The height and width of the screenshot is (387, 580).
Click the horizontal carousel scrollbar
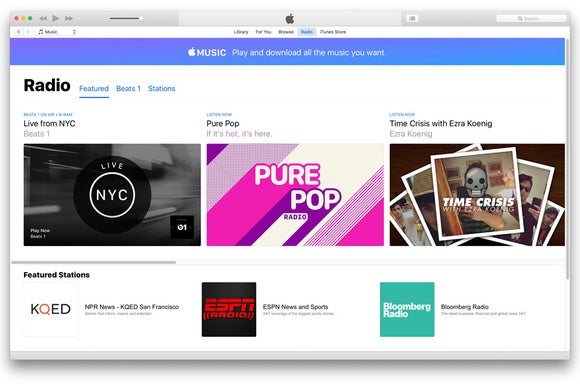94,262
